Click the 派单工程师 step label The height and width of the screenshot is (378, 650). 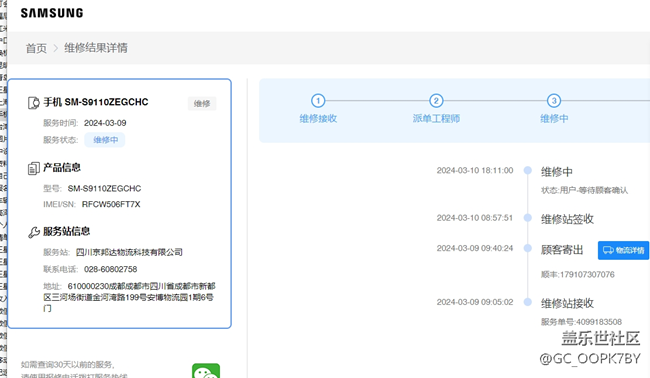click(436, 119)
